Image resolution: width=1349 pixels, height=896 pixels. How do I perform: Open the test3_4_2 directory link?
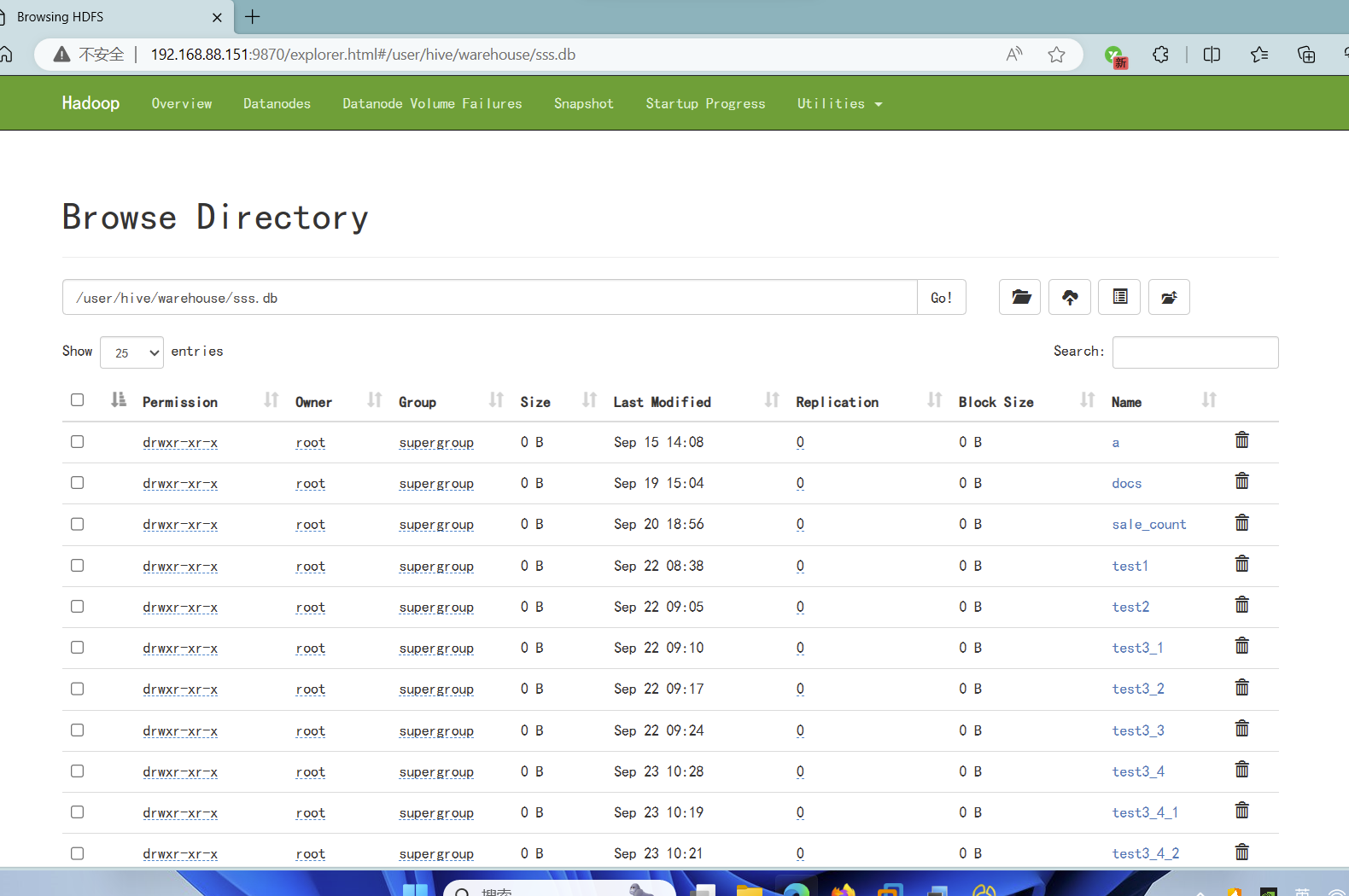click(x=1146, y=854)
